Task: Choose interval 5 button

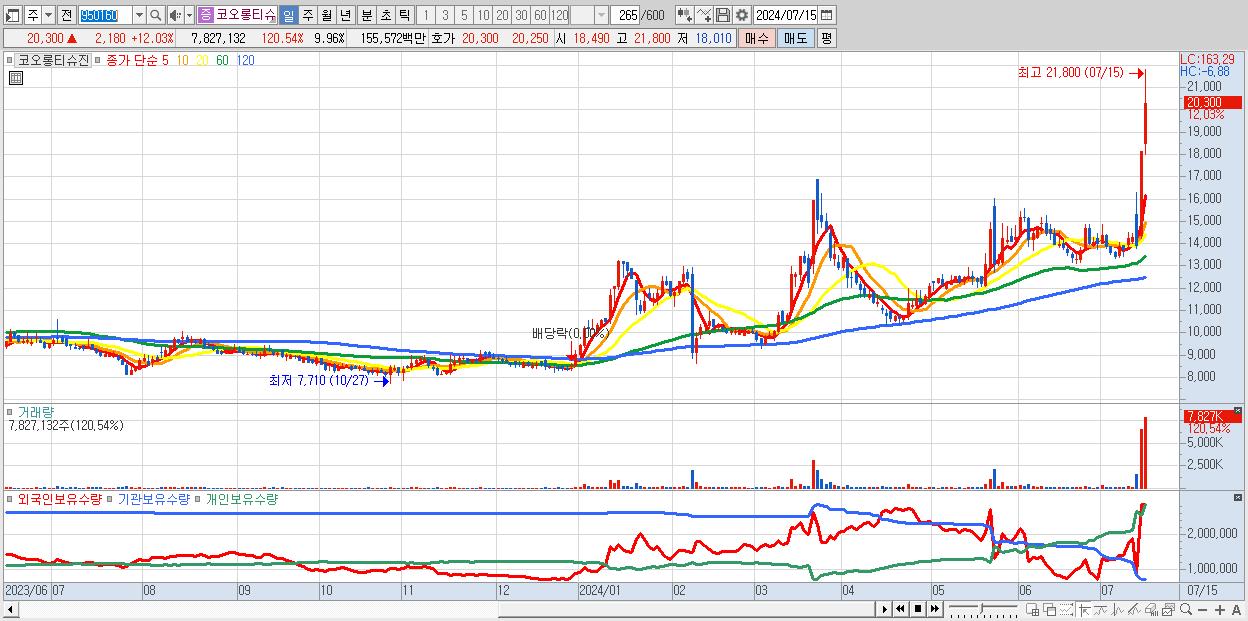Action: click(464, 15)
